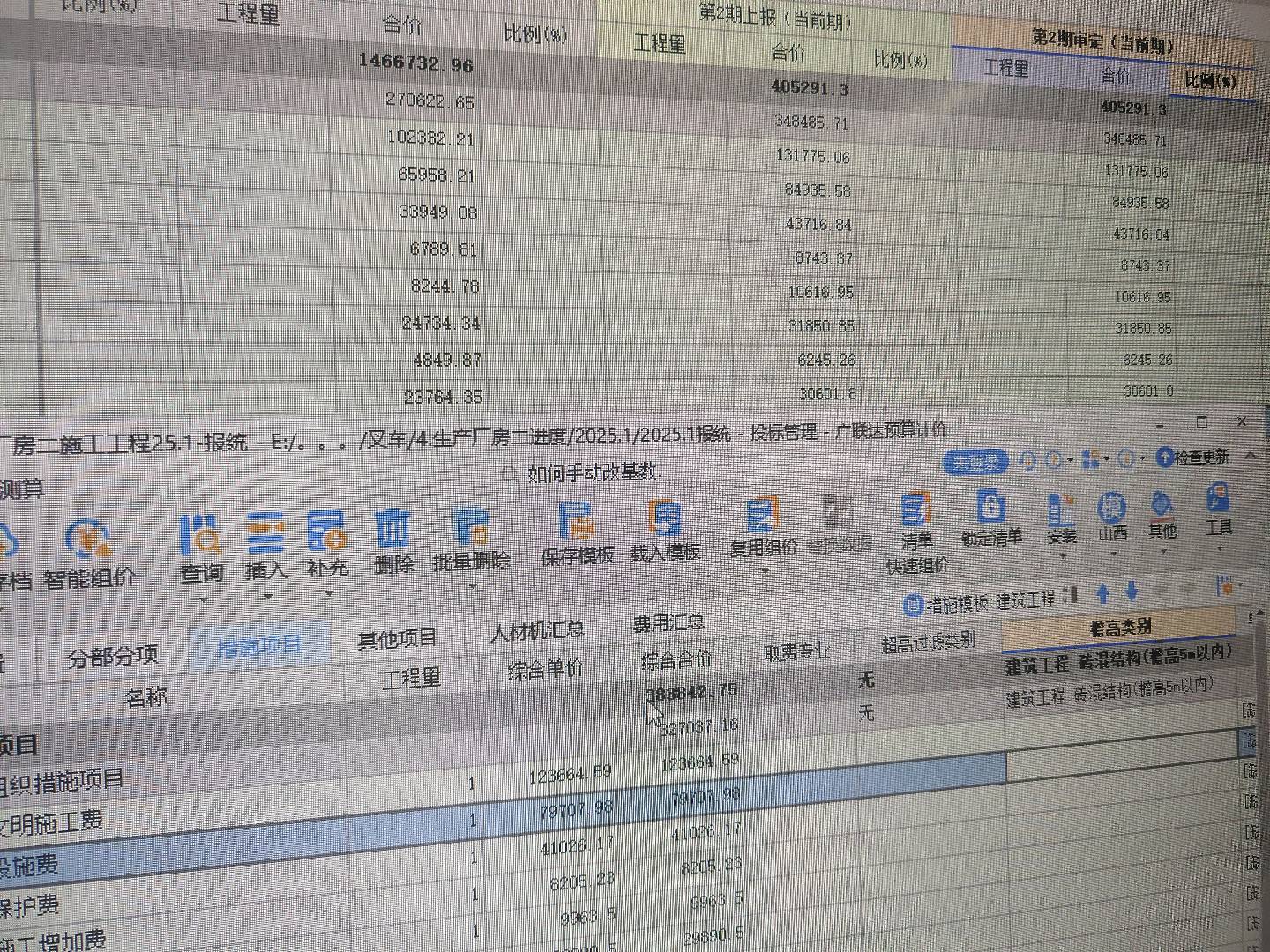1270x952 pixels.
Task: Click the 未登录 login button
Action: point(975,463)
